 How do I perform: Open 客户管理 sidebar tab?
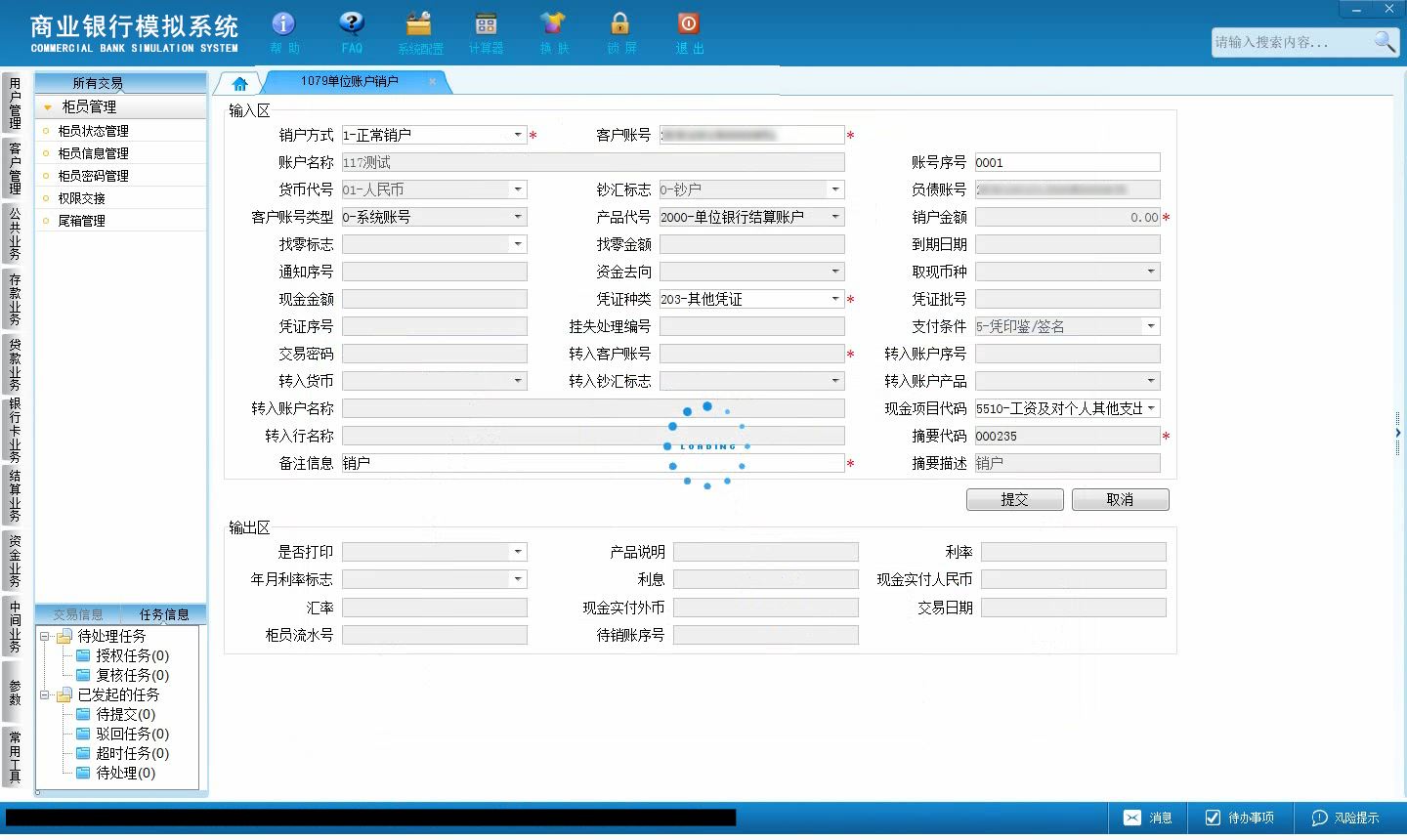point(14,168)
